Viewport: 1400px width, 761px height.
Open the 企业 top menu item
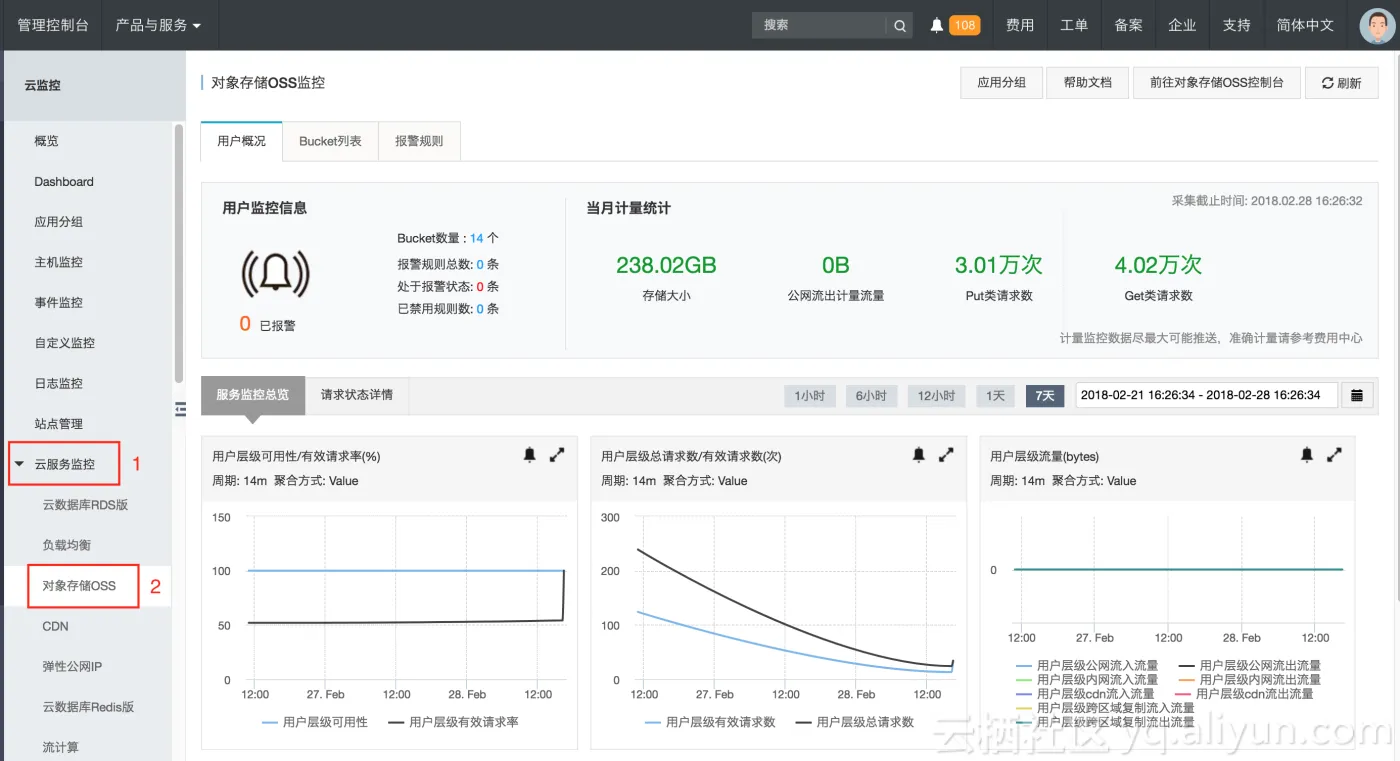(1182, 25)
